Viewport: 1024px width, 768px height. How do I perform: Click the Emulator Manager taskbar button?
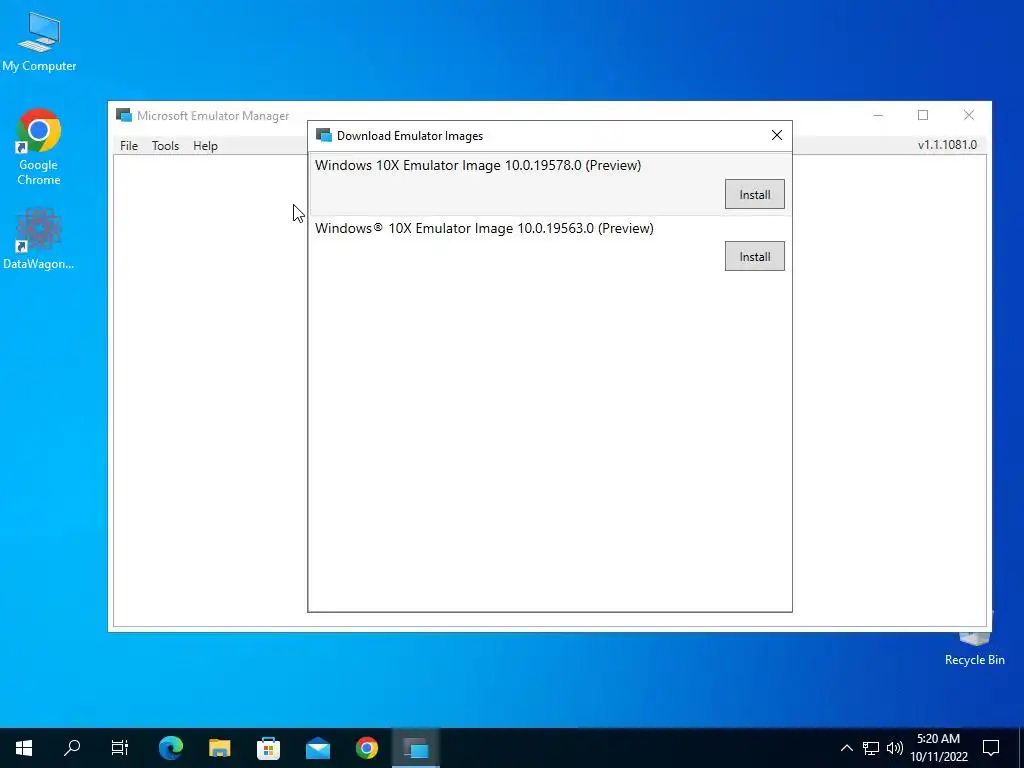coord(416,748)
